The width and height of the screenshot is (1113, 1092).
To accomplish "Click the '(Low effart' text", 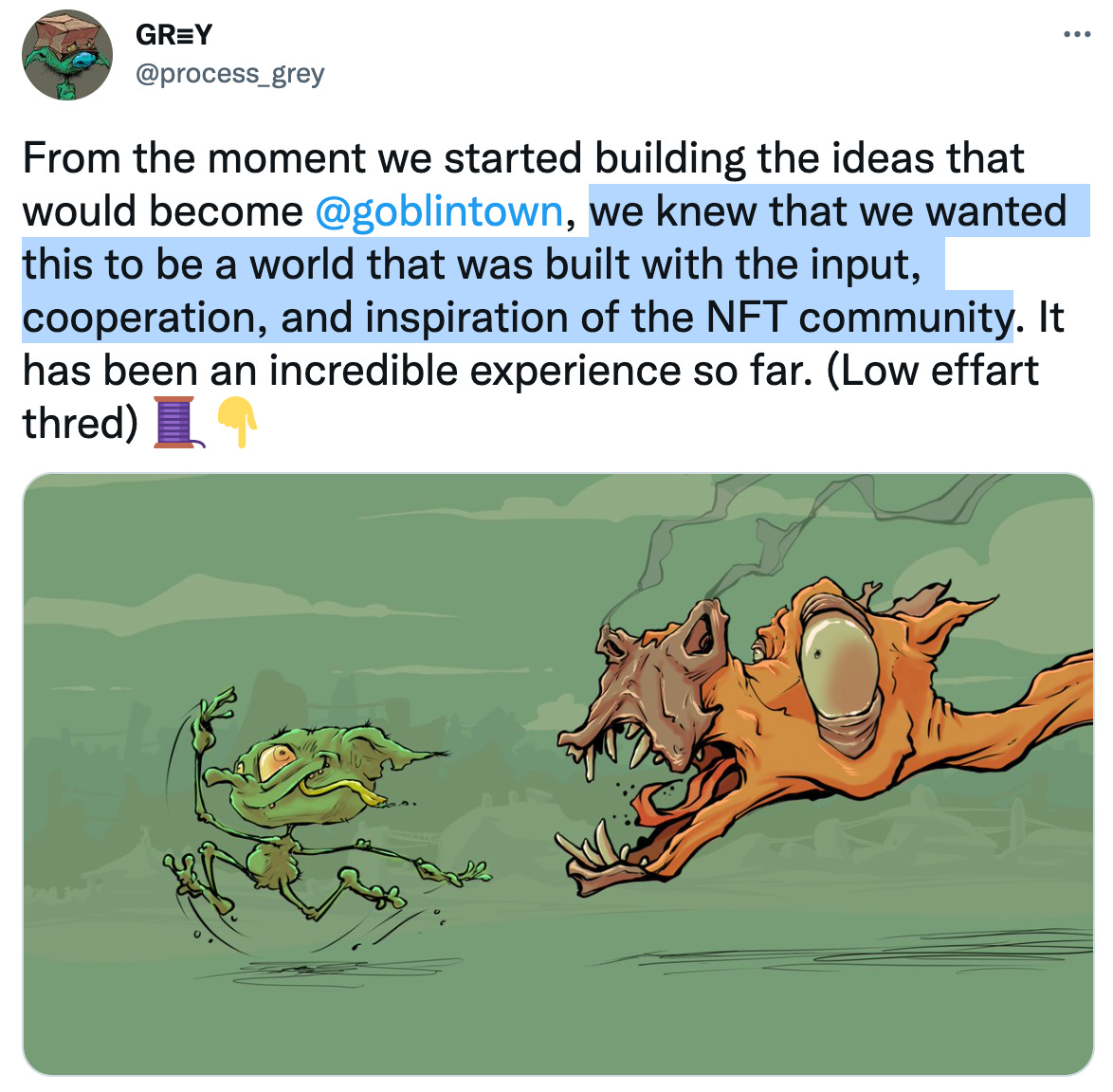I will 933,370.
